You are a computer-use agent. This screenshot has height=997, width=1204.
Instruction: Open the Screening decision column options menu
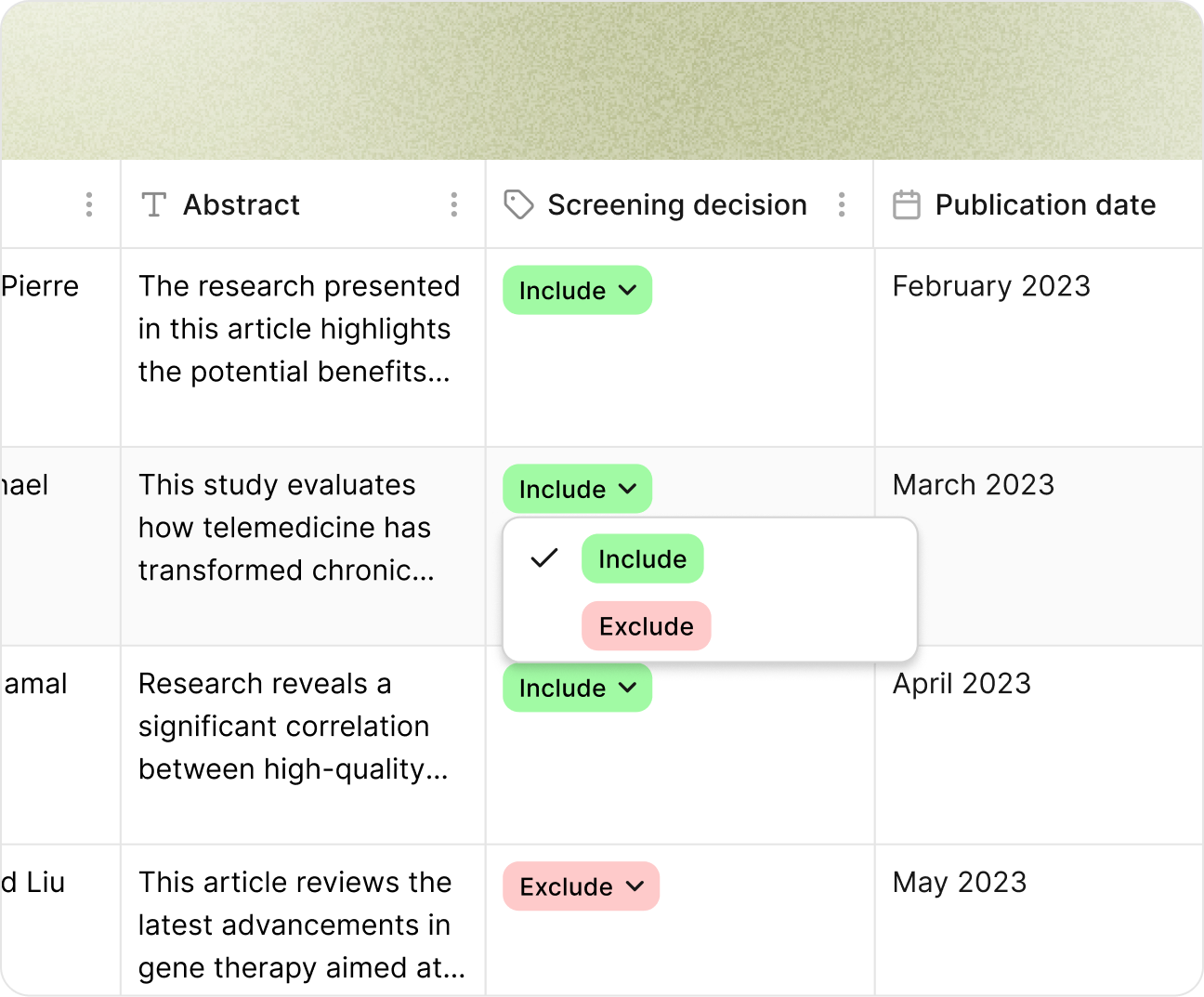842,204
